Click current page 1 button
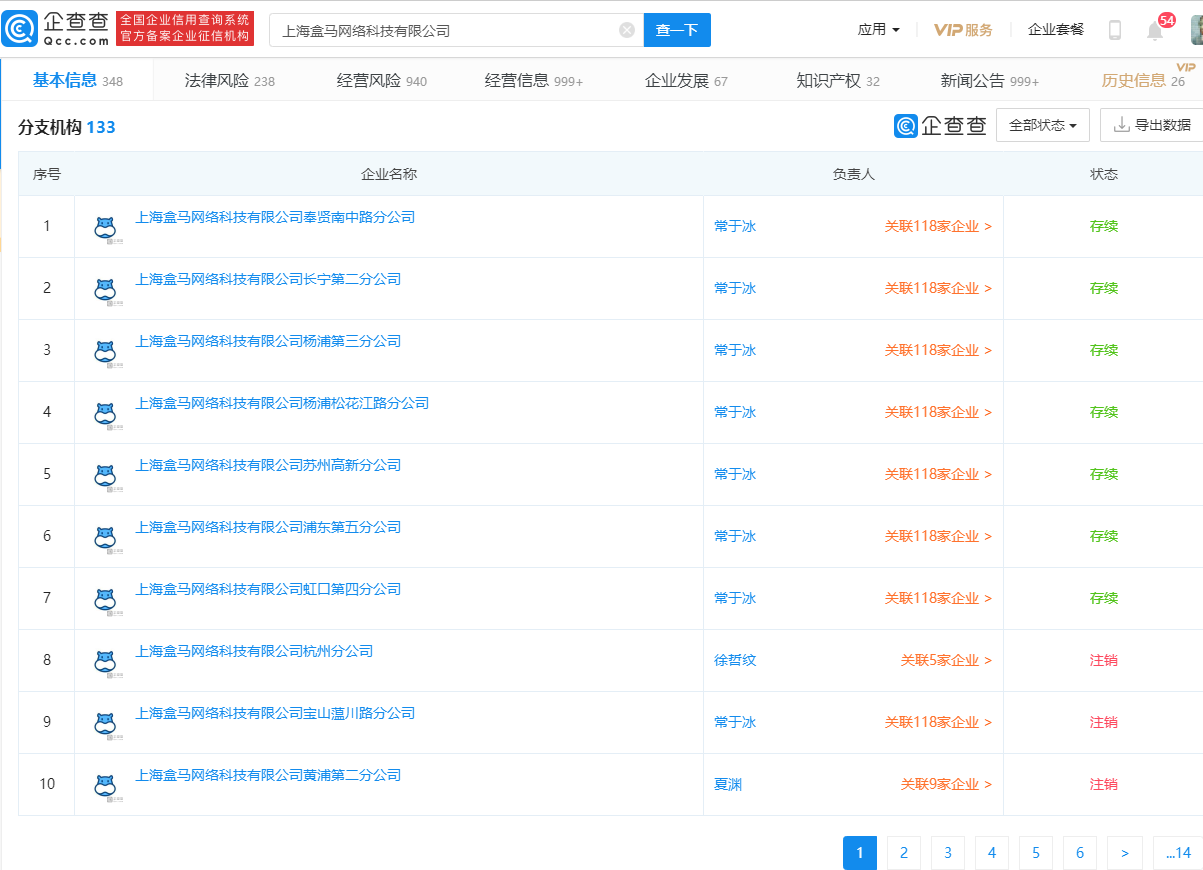1203x870 pixels. pos(860,853)
